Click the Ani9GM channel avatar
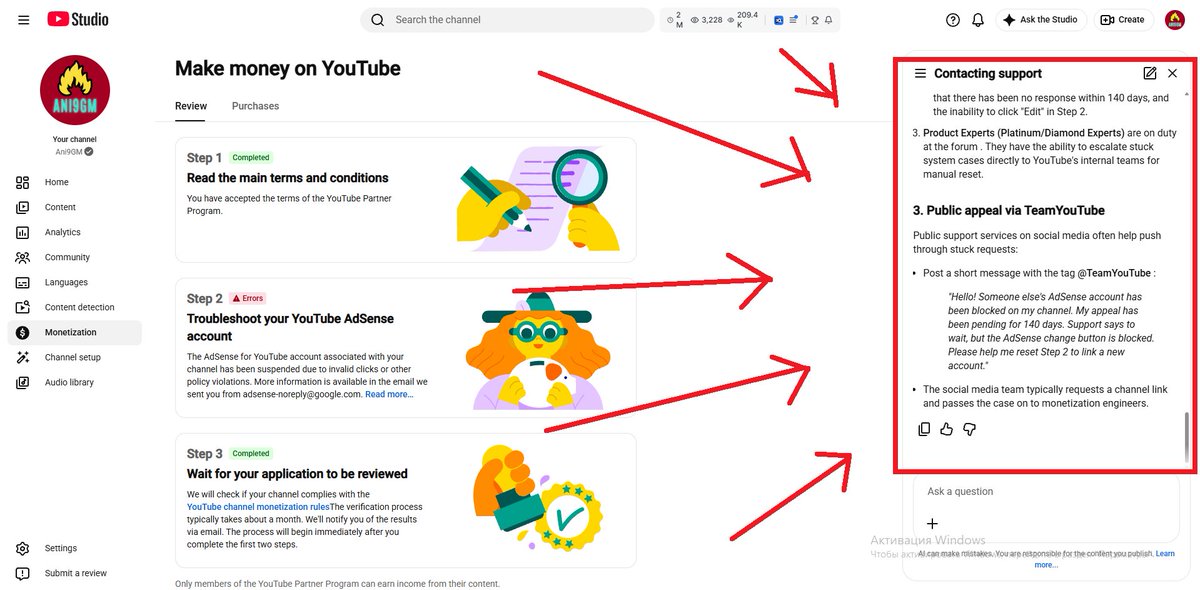The image size is (1200, 590). coord(75,90)
